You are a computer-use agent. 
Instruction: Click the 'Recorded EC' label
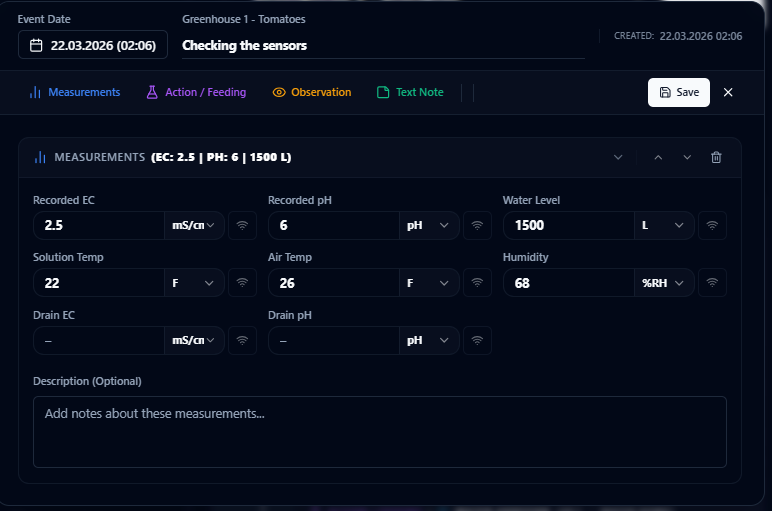pos(64,200)
